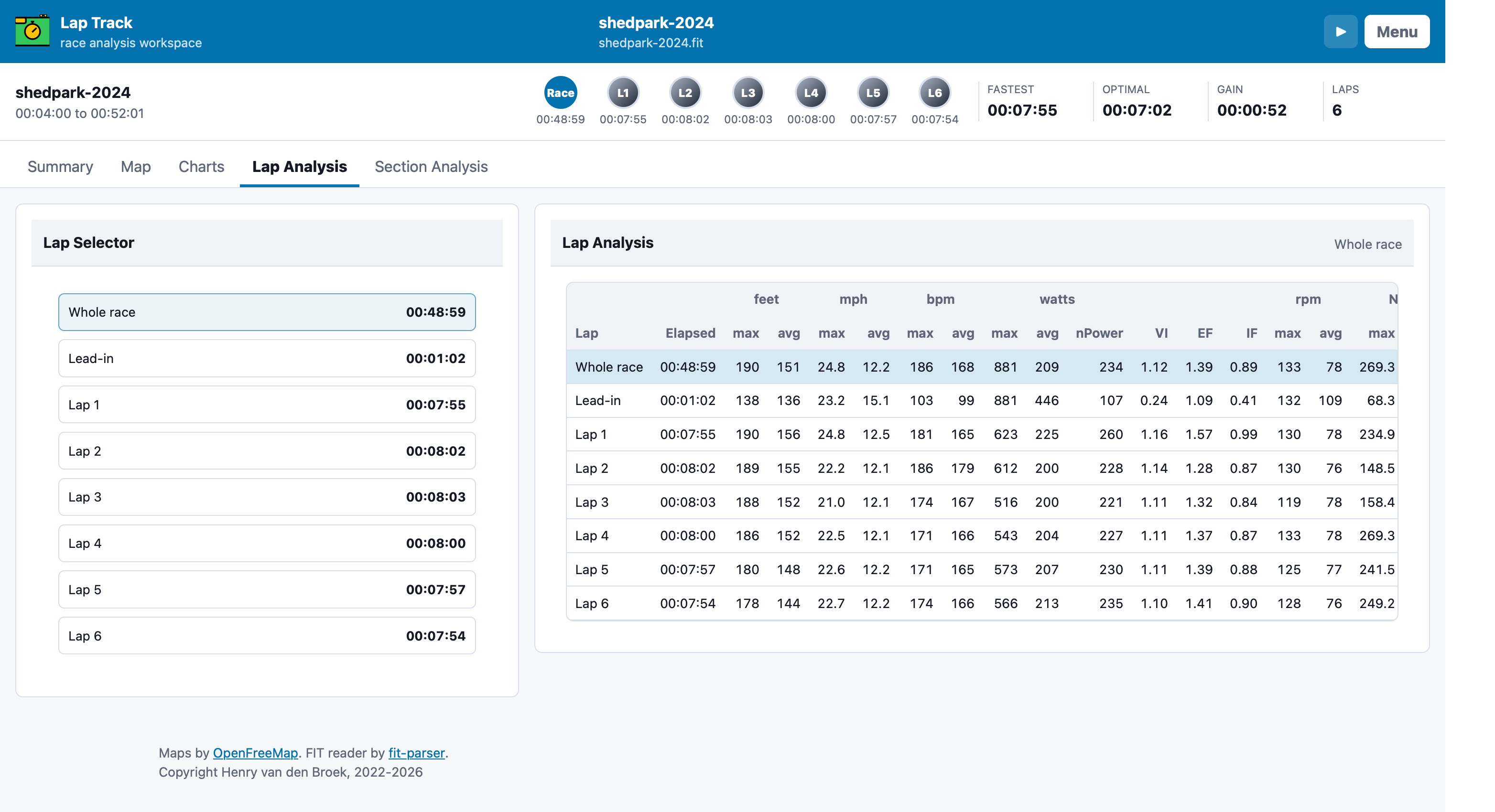Click the watts group header

[x=1057, y=299]
